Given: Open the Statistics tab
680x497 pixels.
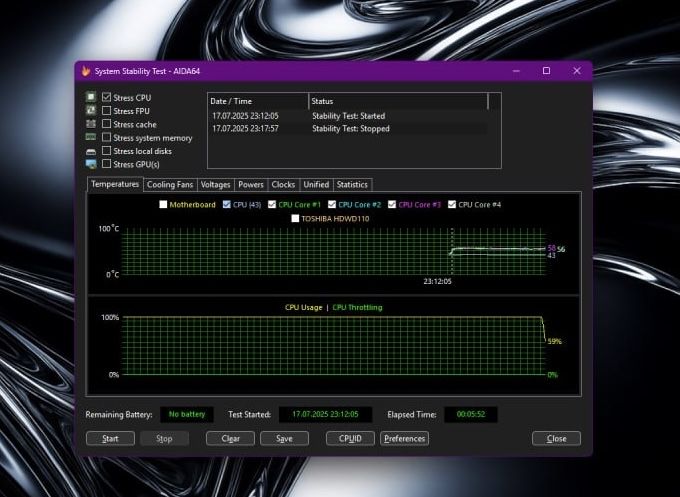Looking at the screenshot, I should tap(352, 185).
